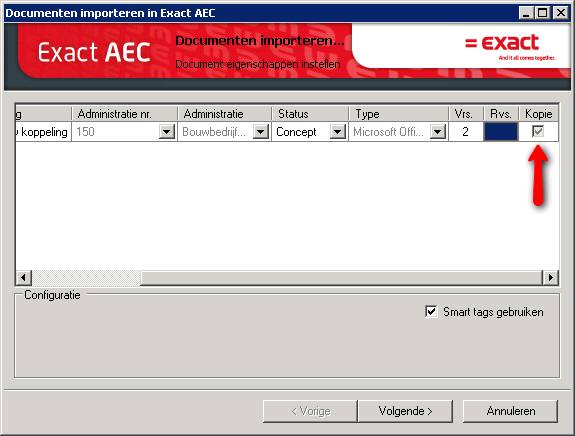575x436 pixels.
Task: Expand the Administratie dropdown with Bouwbedrijf
Action: point(261,132)
